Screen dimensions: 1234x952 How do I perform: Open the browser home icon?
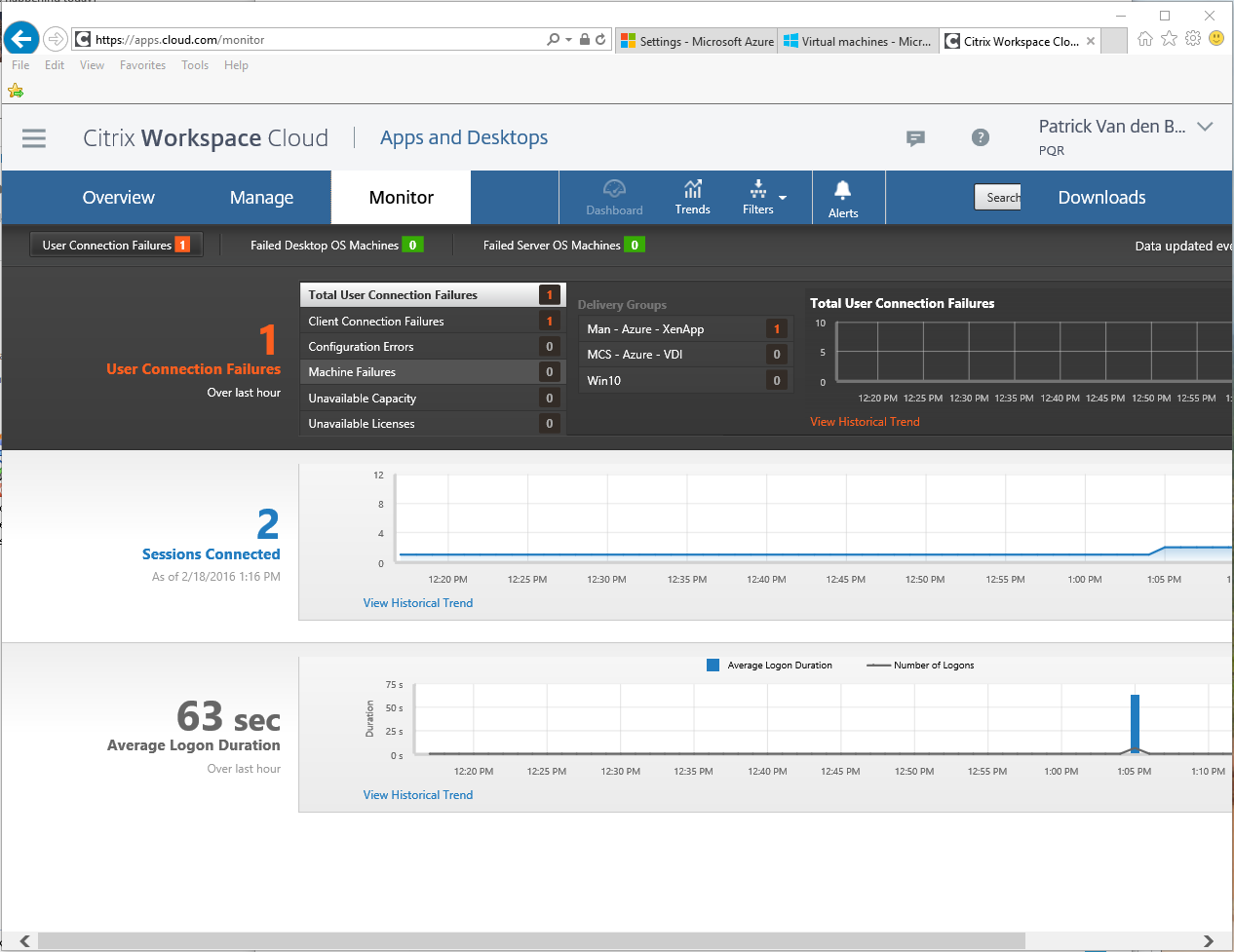click(1145, 39)
